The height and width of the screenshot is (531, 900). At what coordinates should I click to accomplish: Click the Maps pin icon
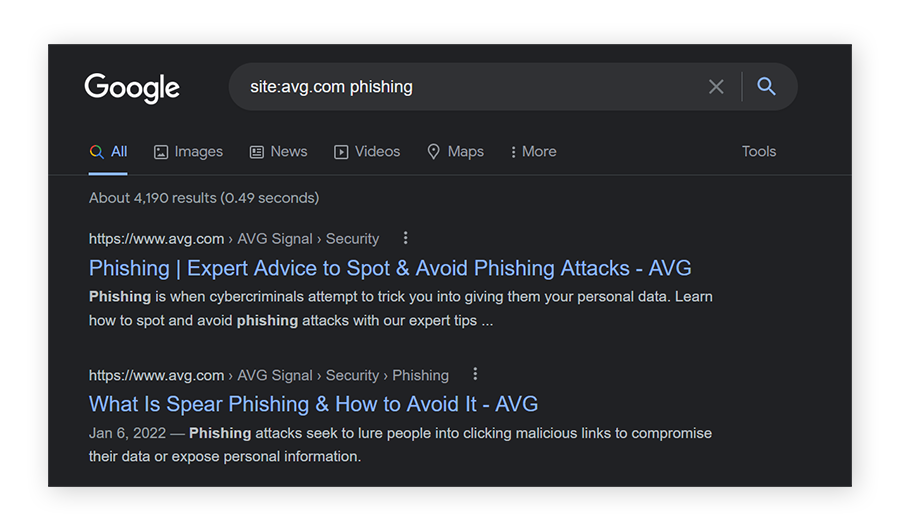pyautogui.click(x=434, y=152)
